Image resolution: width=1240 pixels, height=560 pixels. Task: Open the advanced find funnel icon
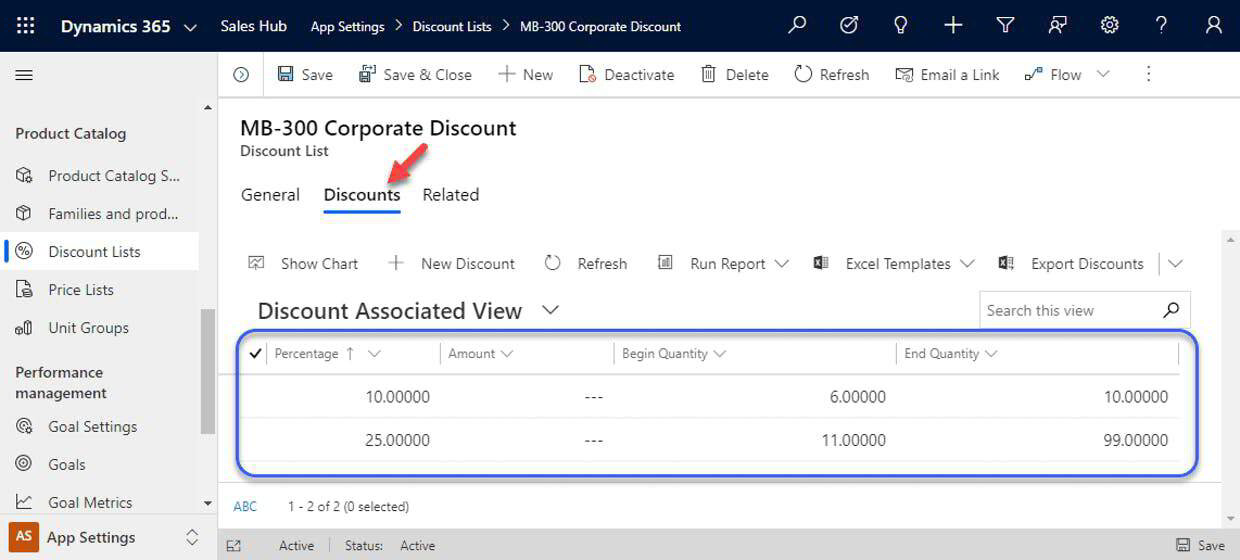pos(1005,26)
